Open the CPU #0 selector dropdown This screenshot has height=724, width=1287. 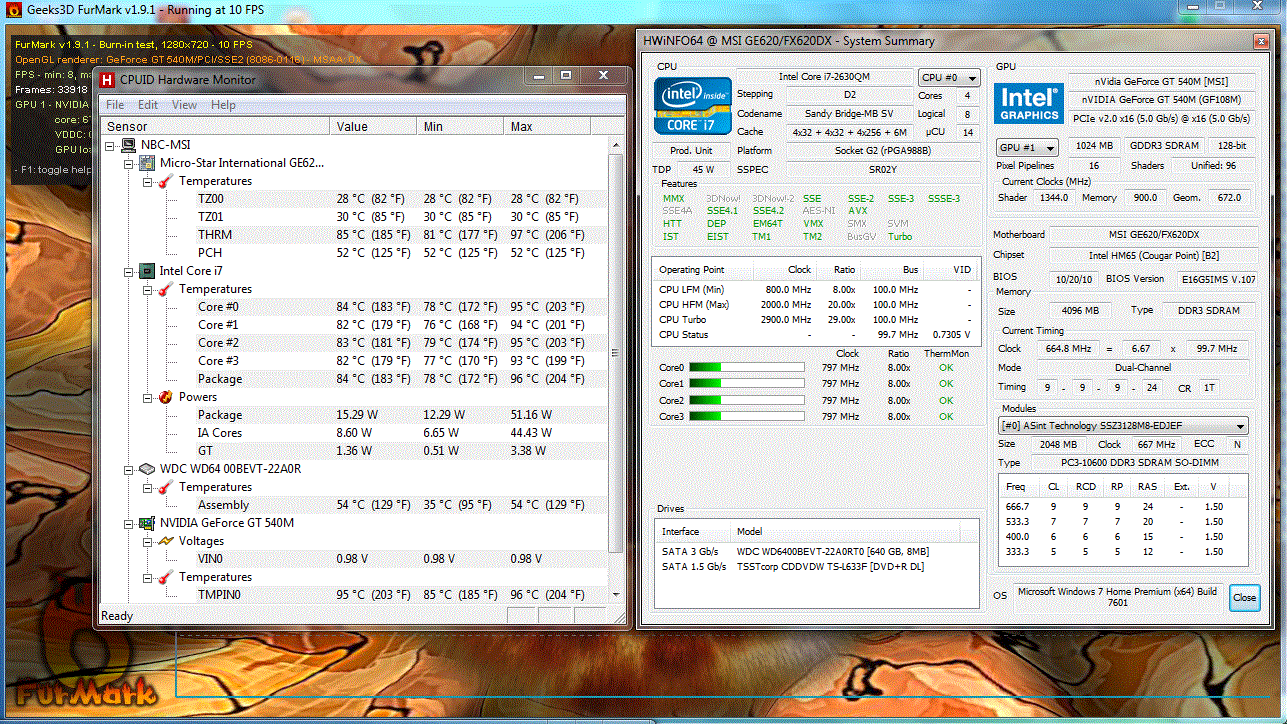pos(949,77)
